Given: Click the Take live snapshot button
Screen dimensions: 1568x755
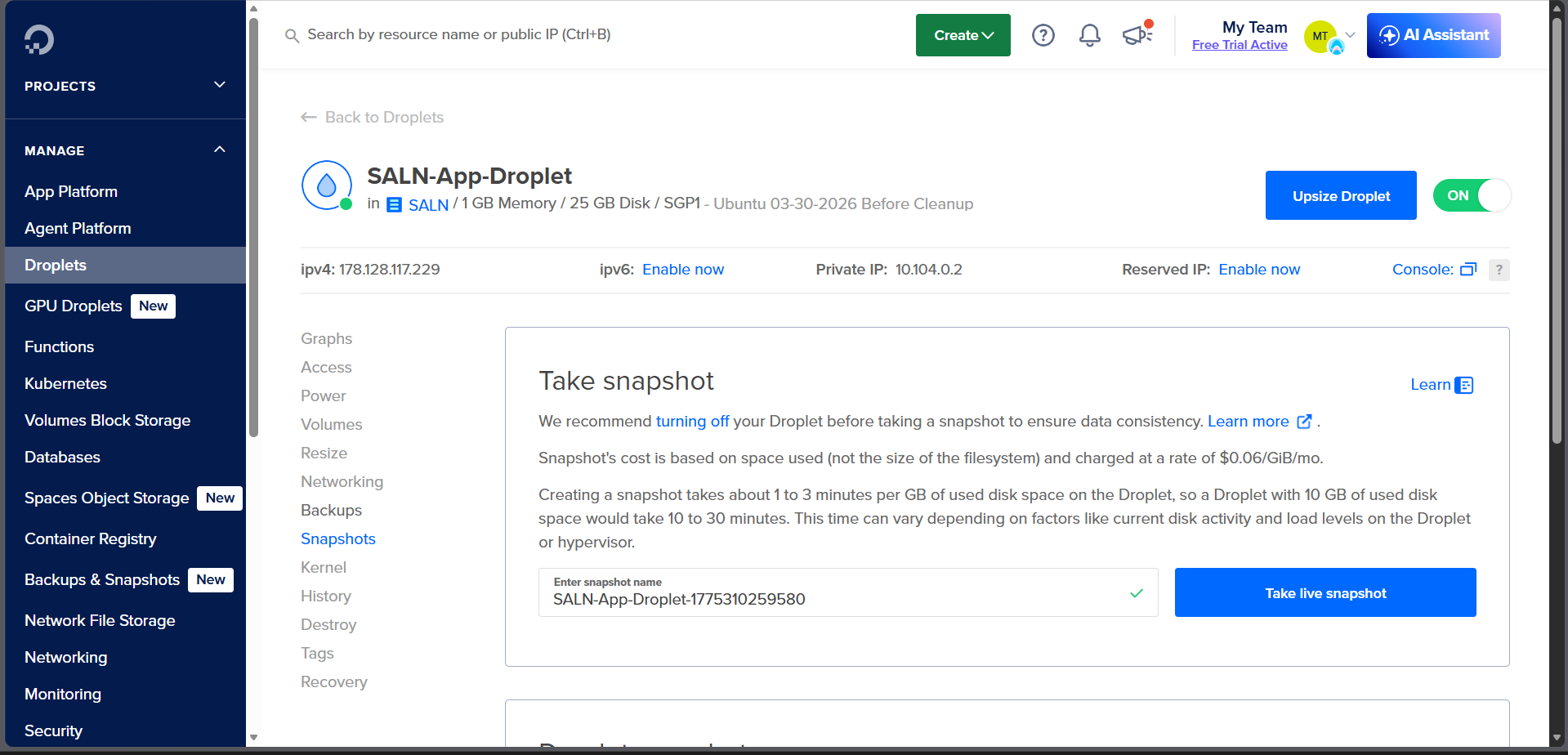Looking at the screenshot, I should click(x=1325, y=592).
